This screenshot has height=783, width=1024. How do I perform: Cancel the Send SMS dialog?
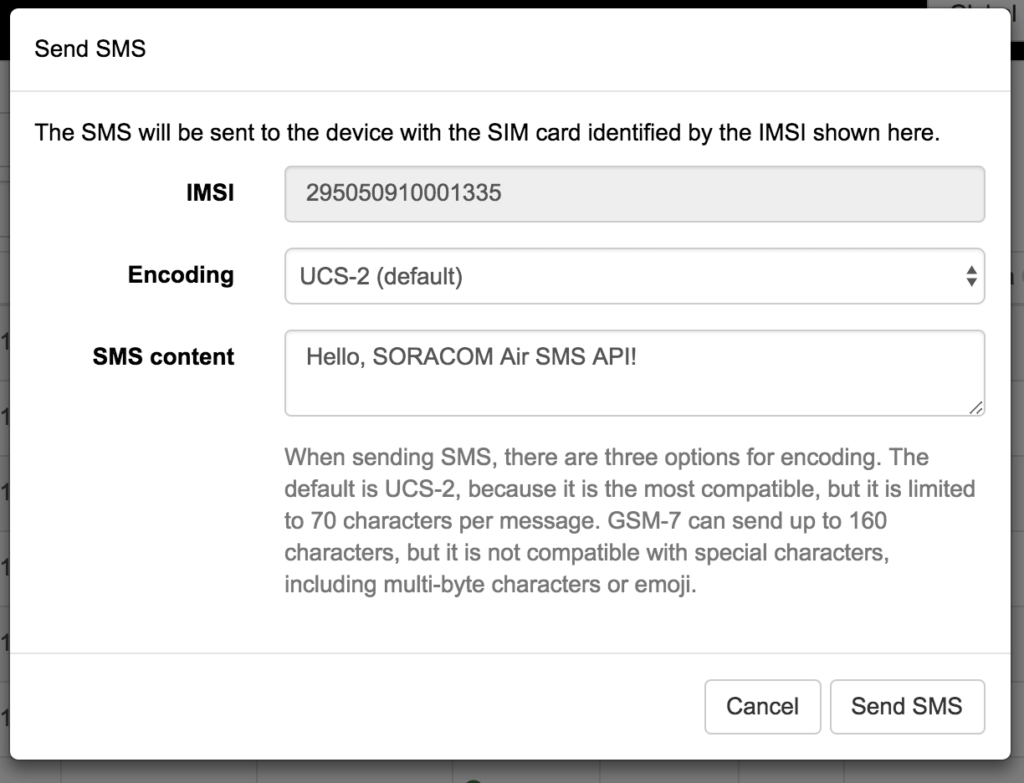pos(762,706)
